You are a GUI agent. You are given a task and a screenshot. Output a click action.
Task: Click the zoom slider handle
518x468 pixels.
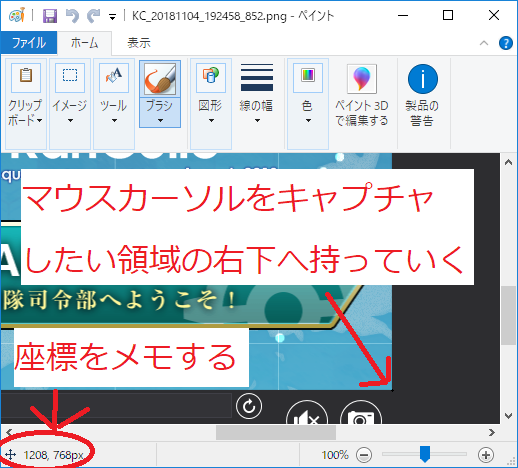[x=425, y=454]
